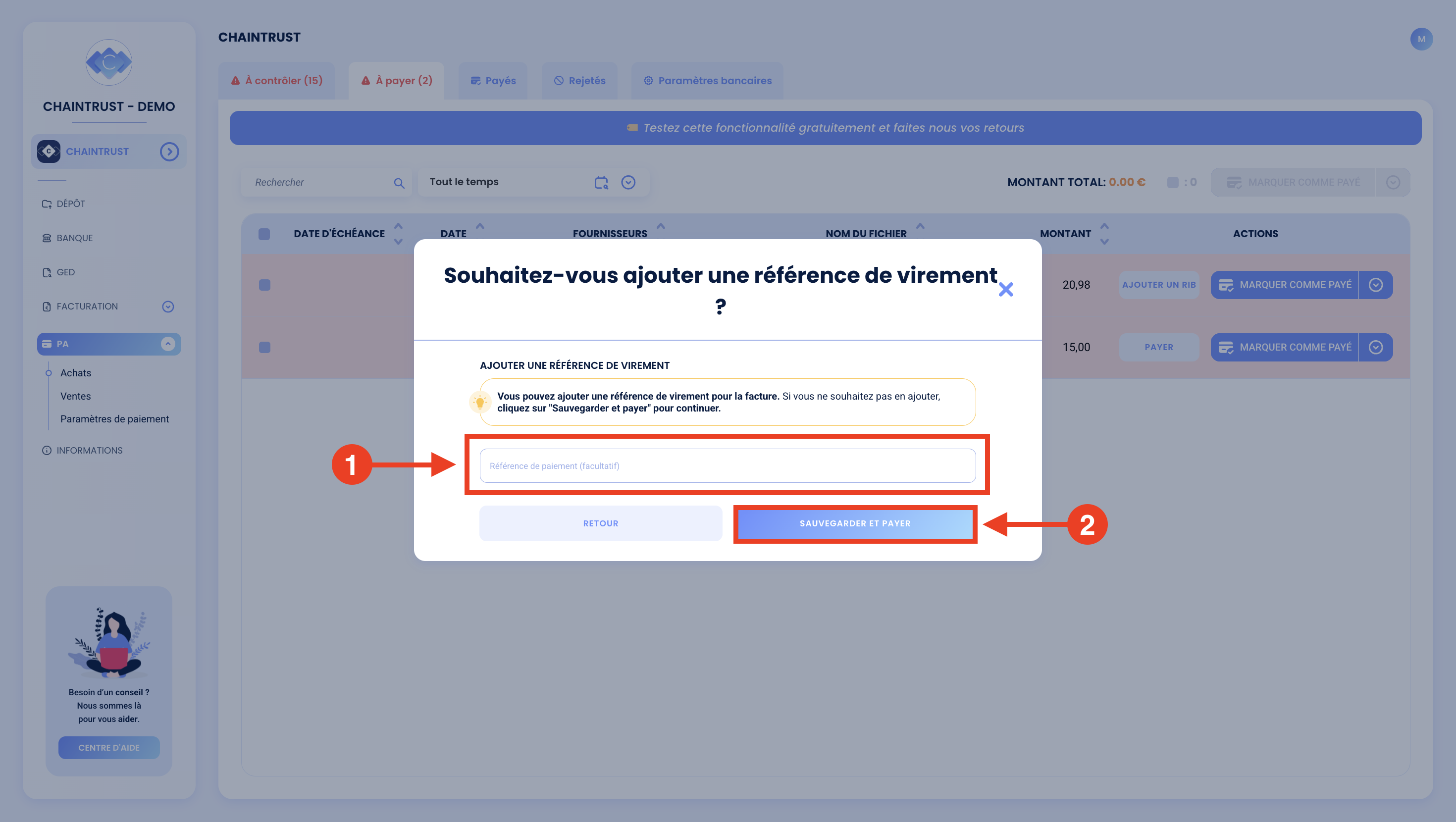1456x822 pixels.
Task: Click the Chaintrust company logo badge
Action: (x=49, y=152)
